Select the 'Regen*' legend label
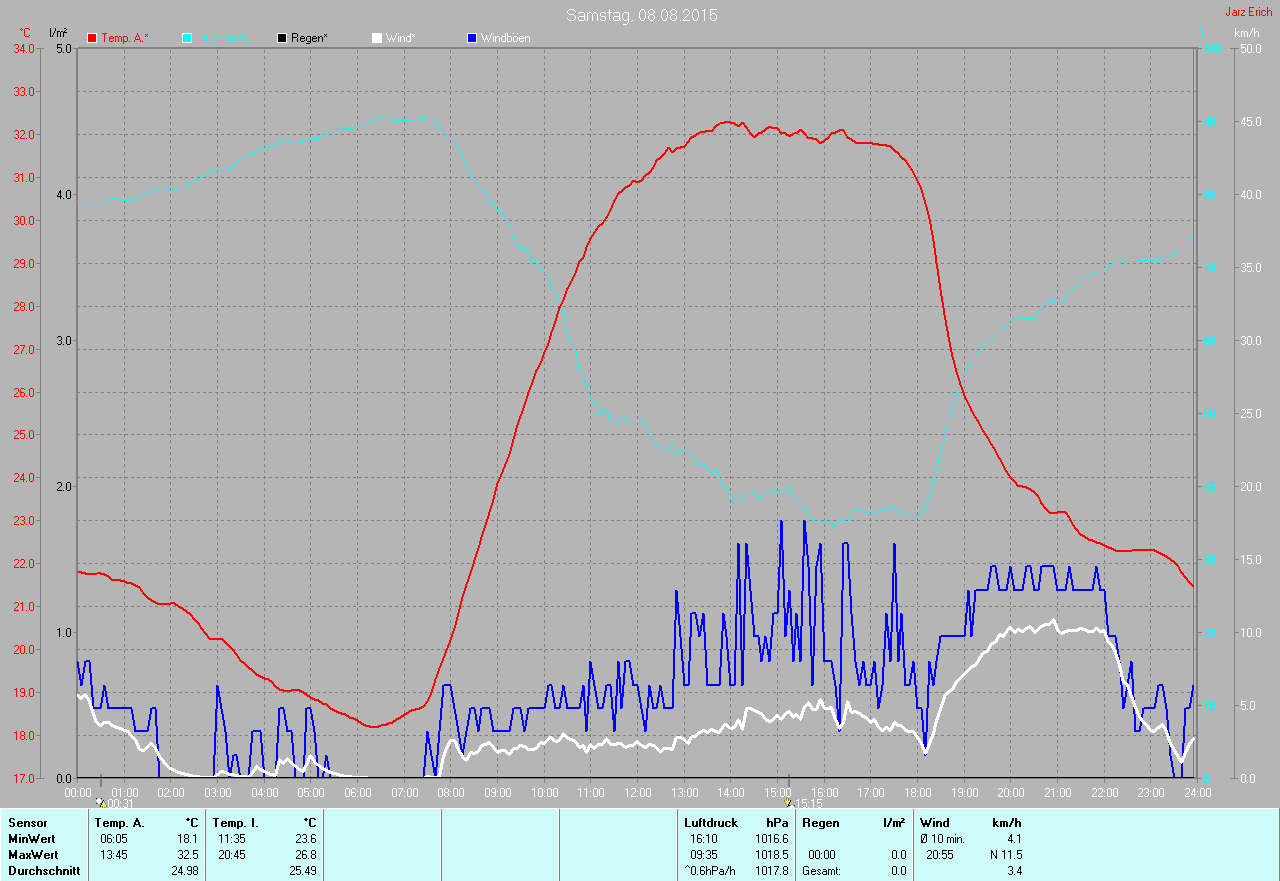 310,38
